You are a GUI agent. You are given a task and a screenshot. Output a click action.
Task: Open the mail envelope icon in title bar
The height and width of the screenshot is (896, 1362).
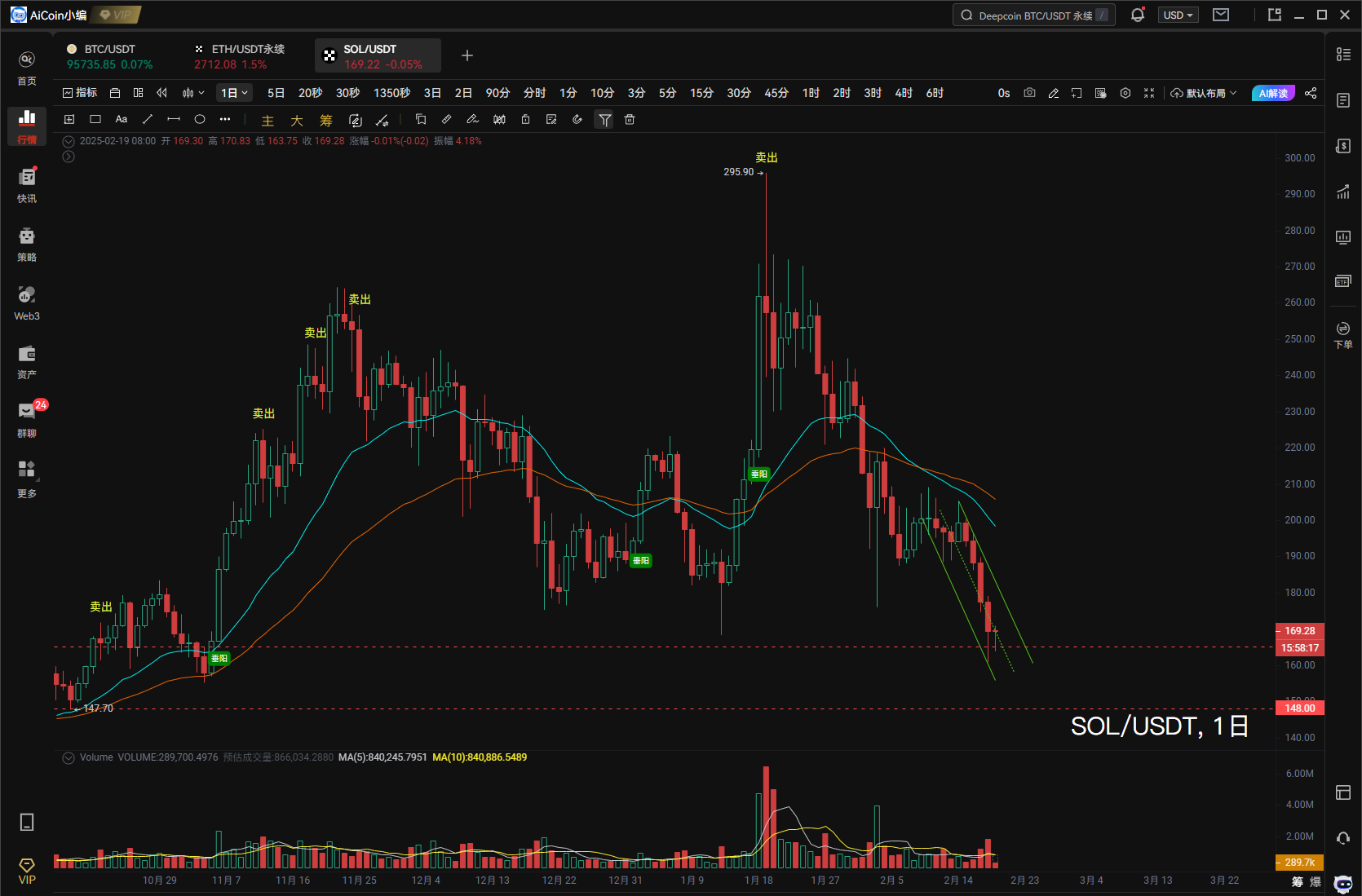point(1221,15)
